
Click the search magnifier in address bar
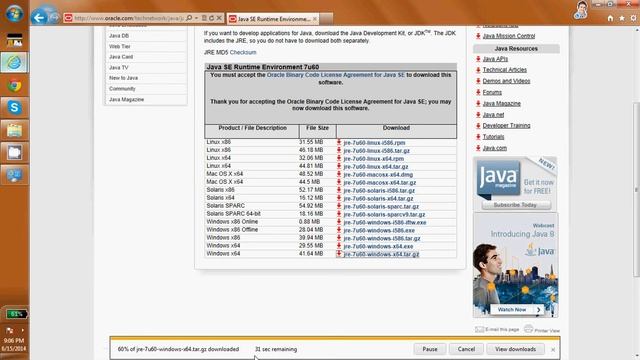[x=189, y=18]
